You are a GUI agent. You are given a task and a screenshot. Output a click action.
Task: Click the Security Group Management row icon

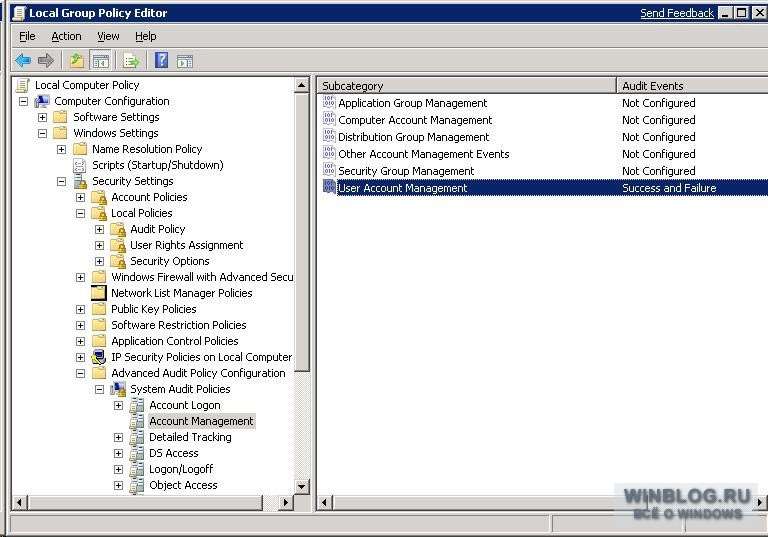pos(329,171)
